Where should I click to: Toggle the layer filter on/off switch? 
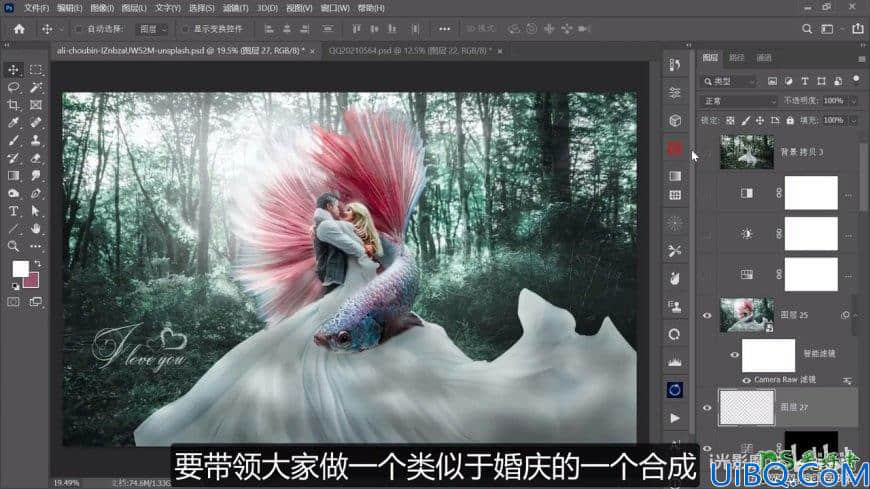coord(856,80)
